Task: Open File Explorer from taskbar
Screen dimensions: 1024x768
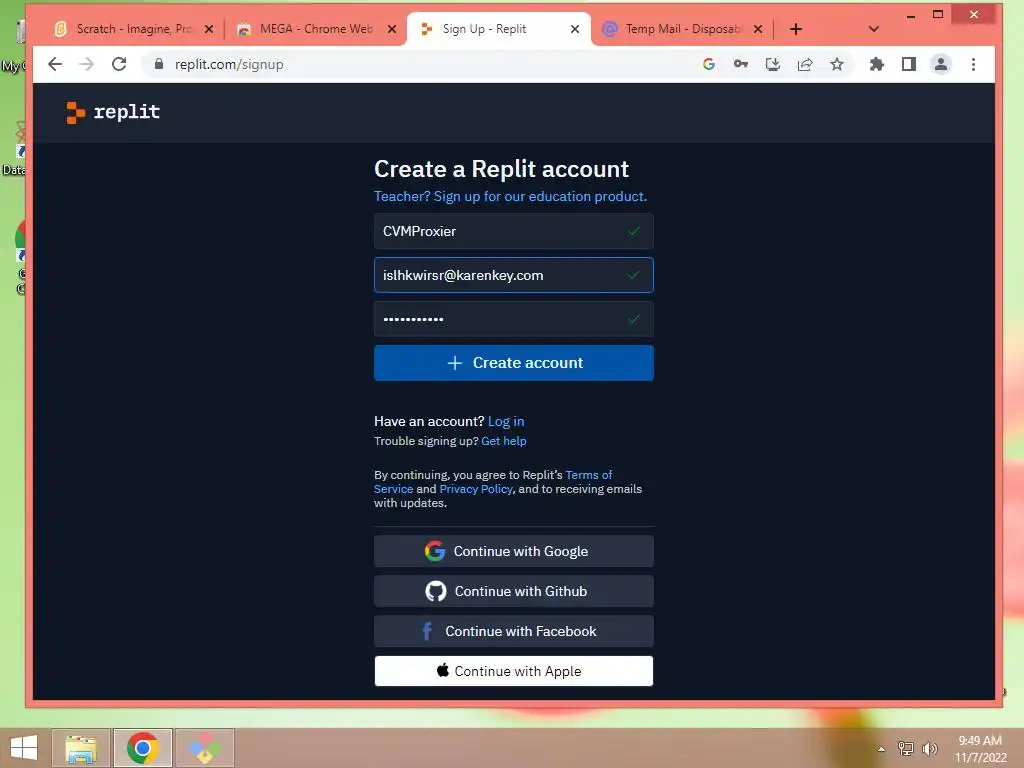Action: coord(80,748)
